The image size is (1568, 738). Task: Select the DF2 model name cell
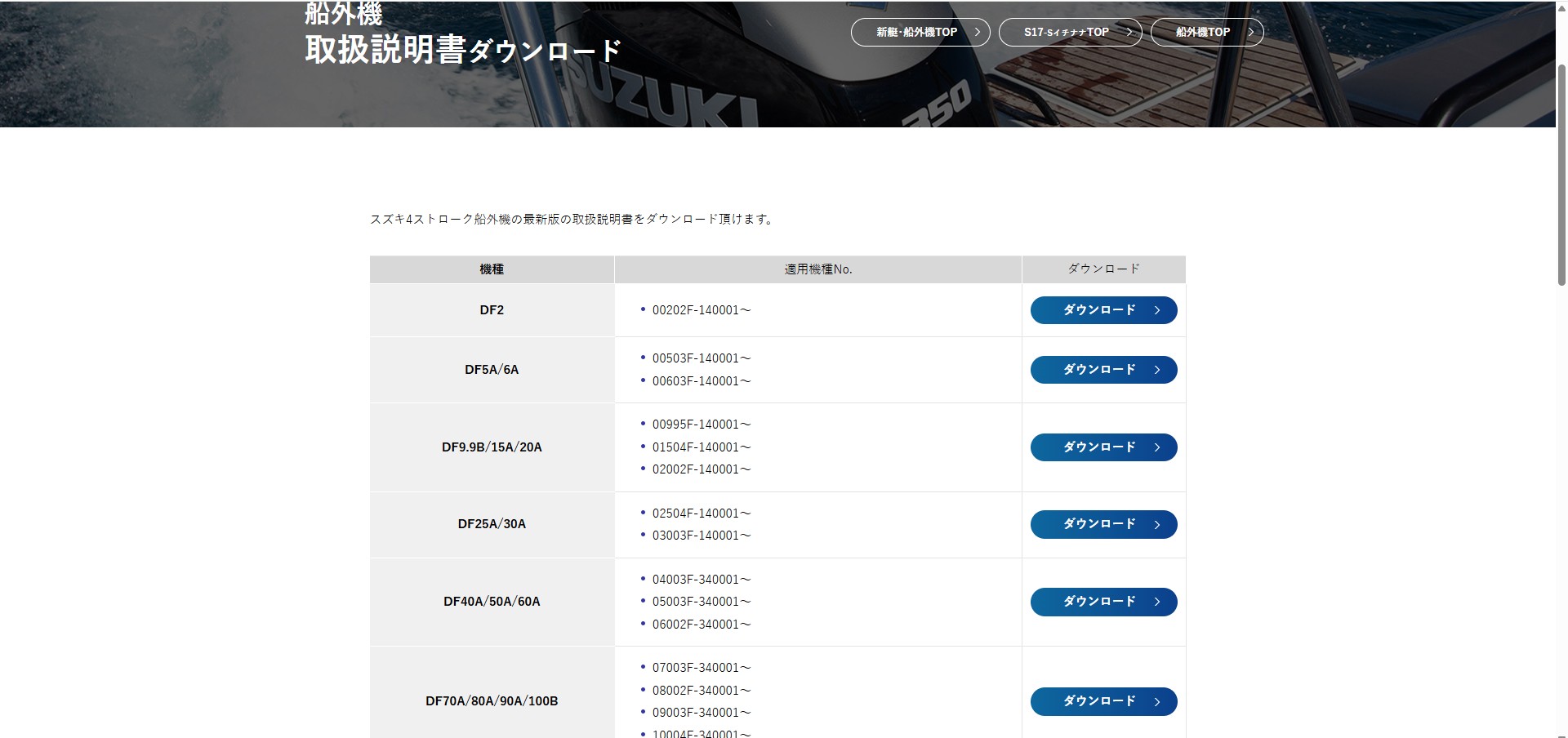tap(492, 310)
